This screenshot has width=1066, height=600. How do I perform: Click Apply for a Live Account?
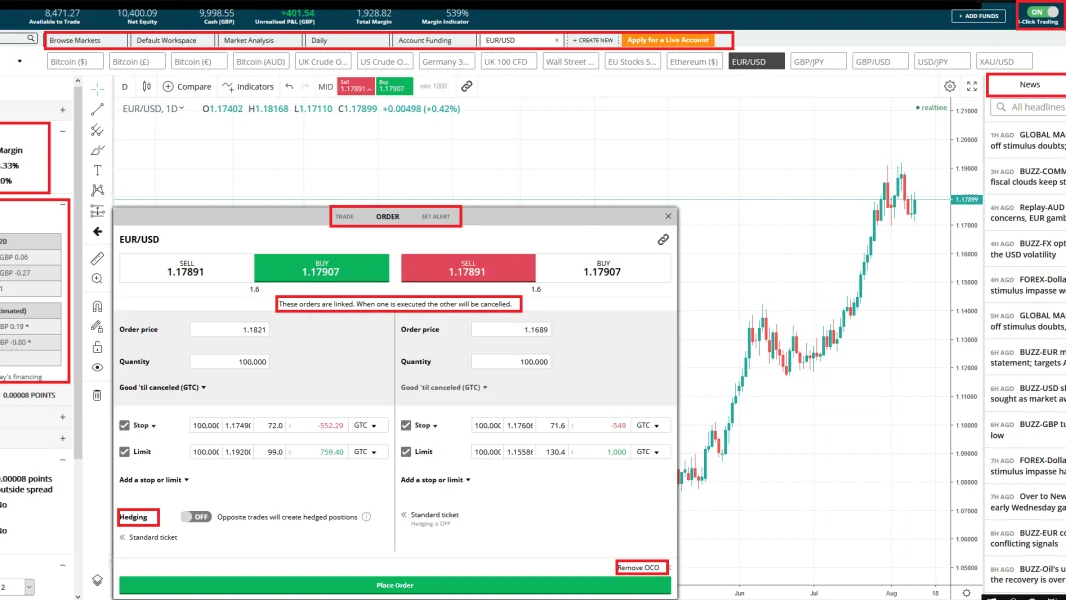click(x=668, y=40)
